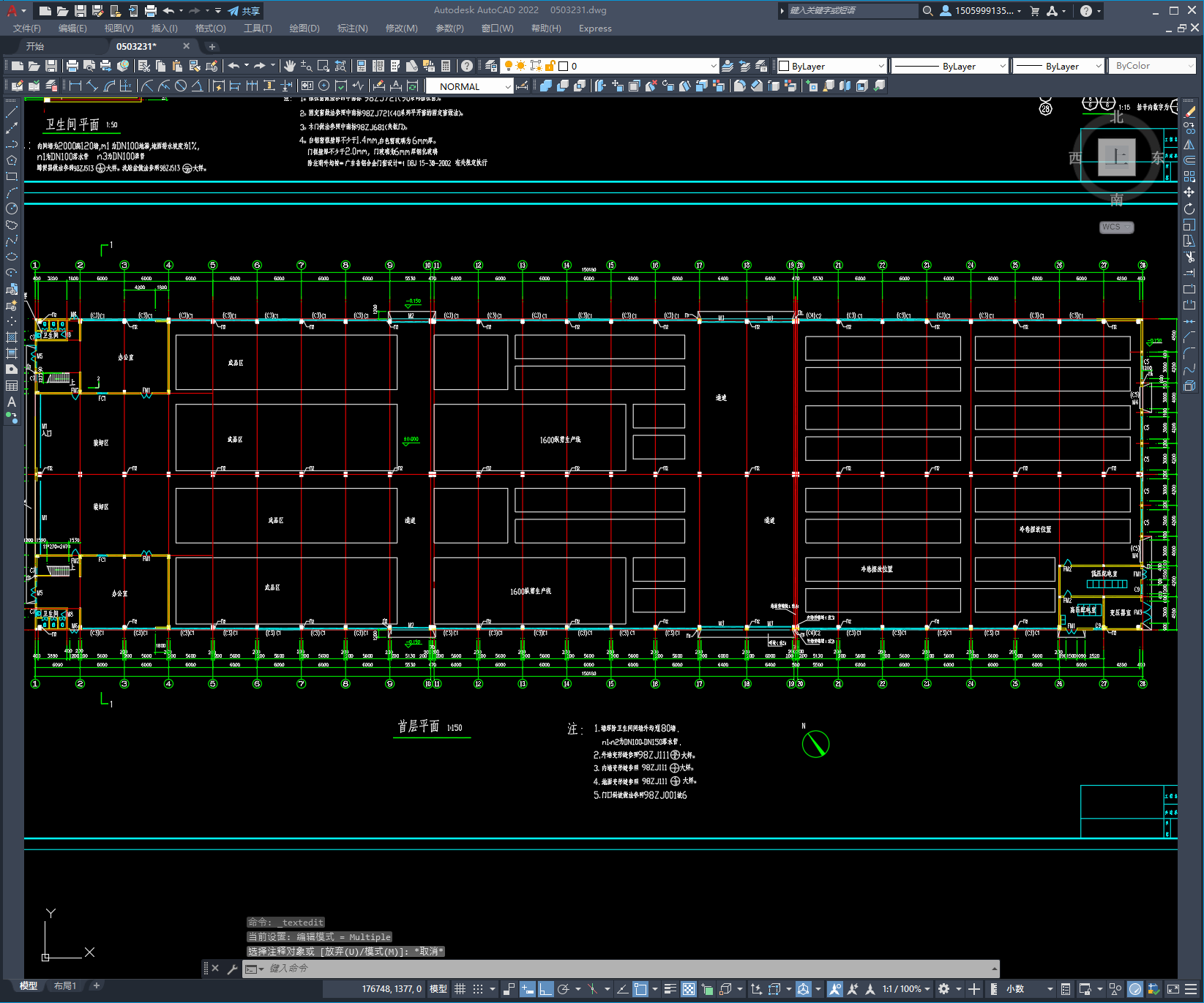Select the Circle tool in draw toolbar
Image resolution: width=1204 pixels, height=1003 pixels.
(12, 209)
